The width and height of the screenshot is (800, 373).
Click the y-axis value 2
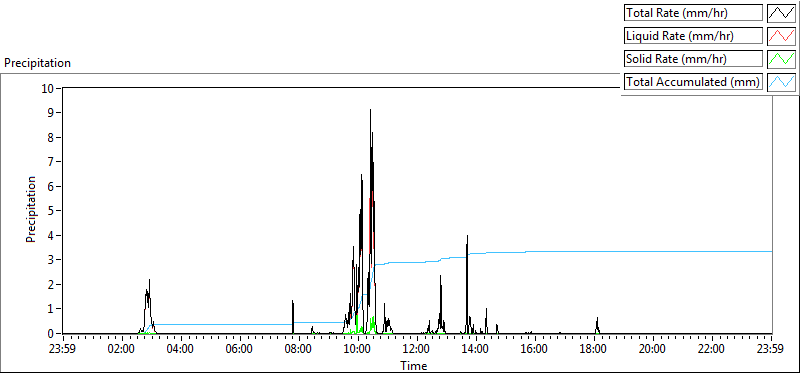[51, 284]
